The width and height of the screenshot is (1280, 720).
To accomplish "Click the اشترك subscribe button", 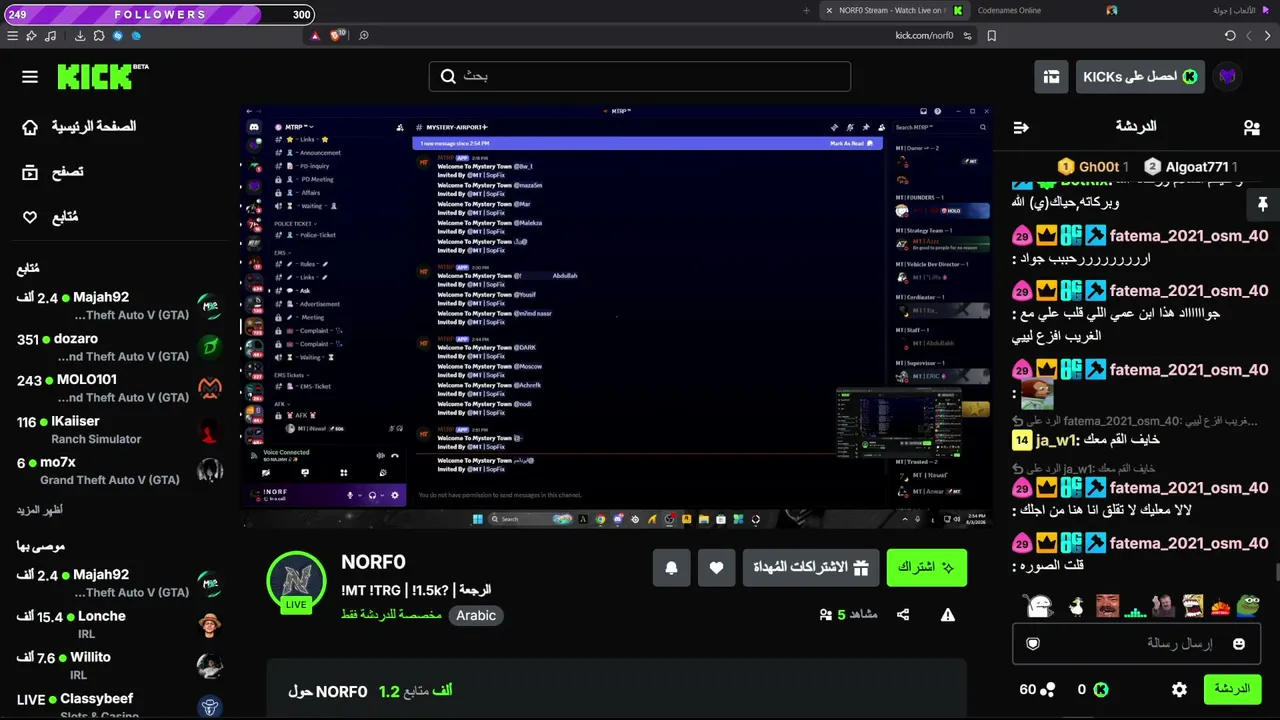I will point(926,568).
